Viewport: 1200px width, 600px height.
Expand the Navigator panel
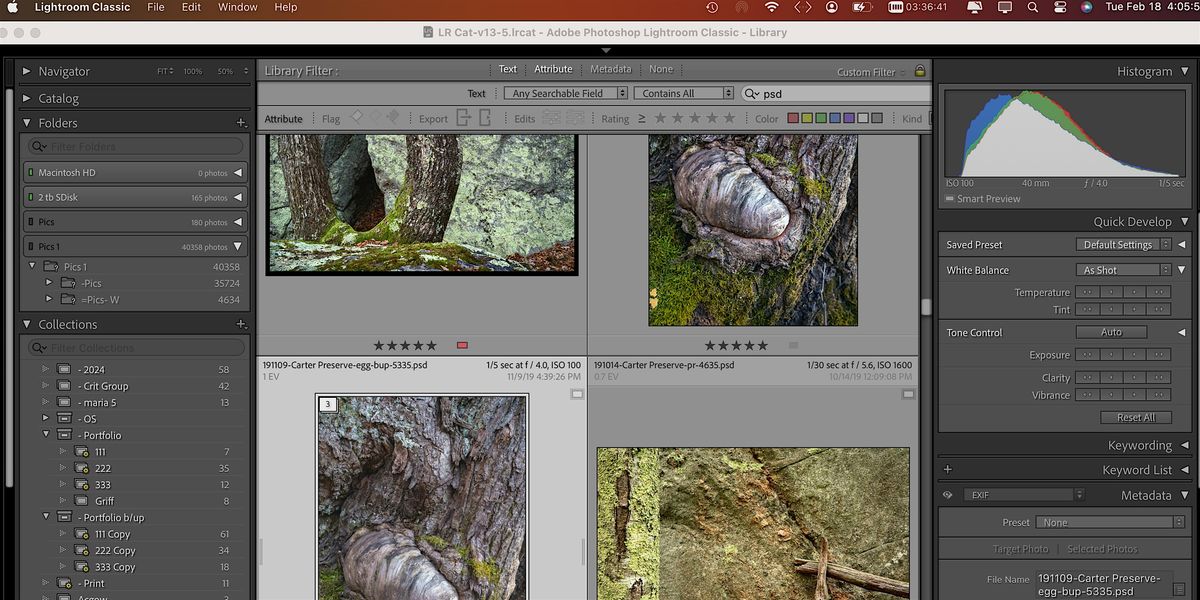click(x=27, y=72)
